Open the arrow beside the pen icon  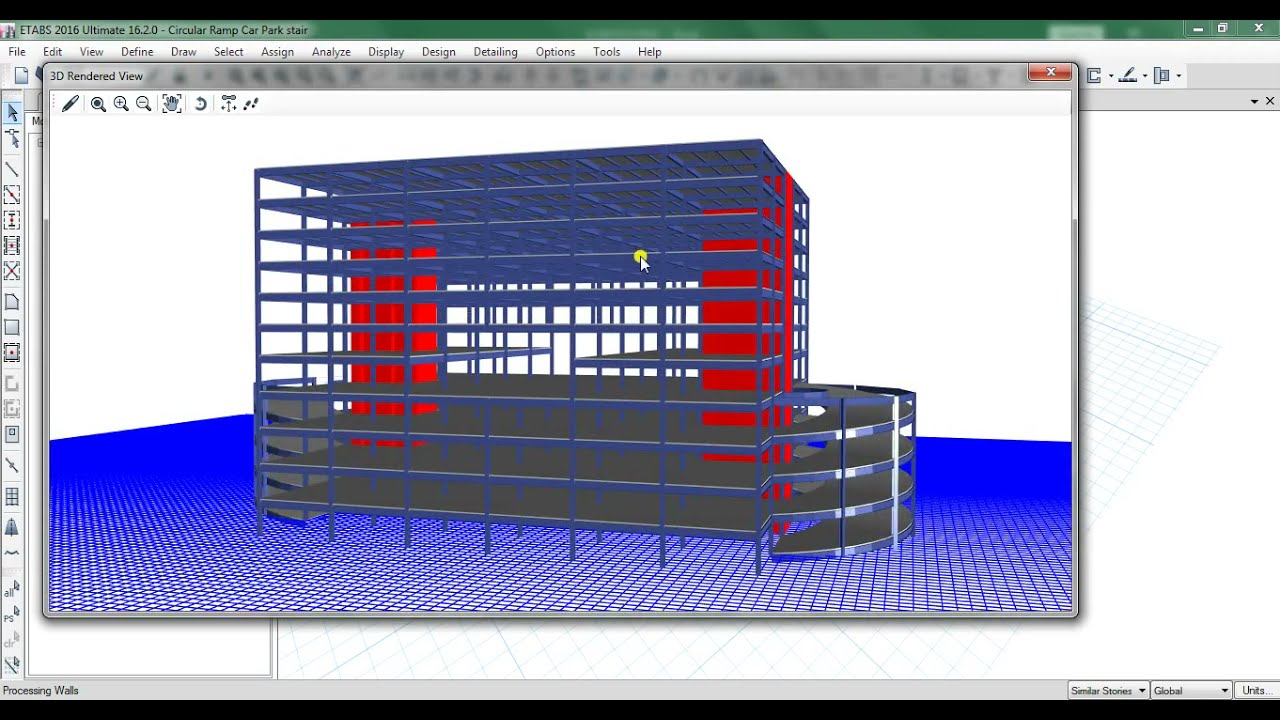tap(1144, 76)
